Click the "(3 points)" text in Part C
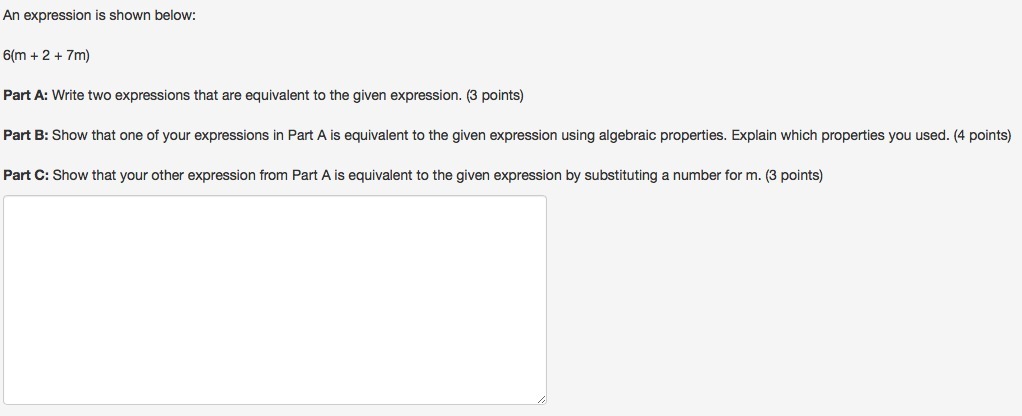This screenshot has width=1022, height=416. point(794,175)
